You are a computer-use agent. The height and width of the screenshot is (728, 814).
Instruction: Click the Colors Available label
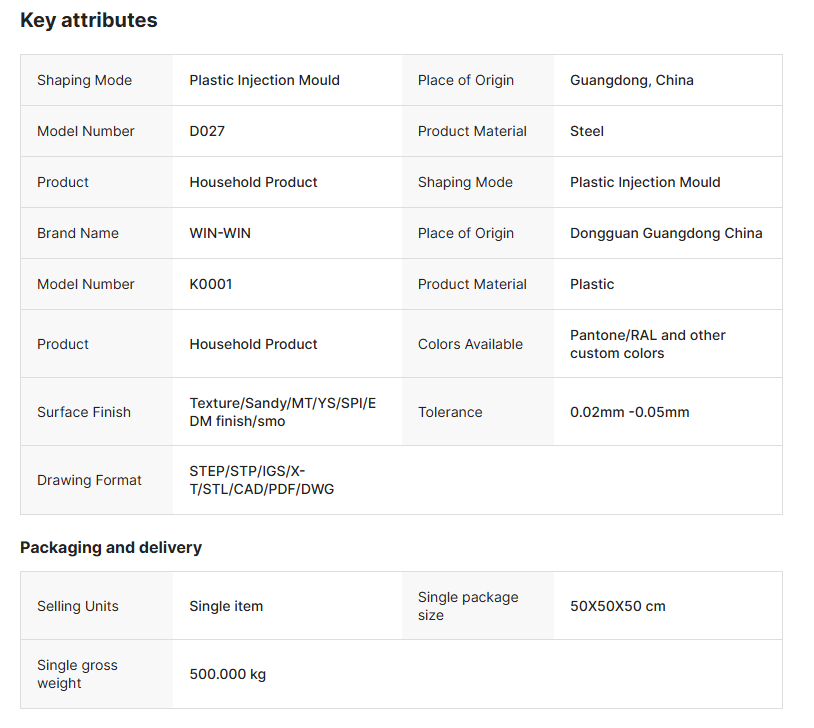click(x=470, y=344)
